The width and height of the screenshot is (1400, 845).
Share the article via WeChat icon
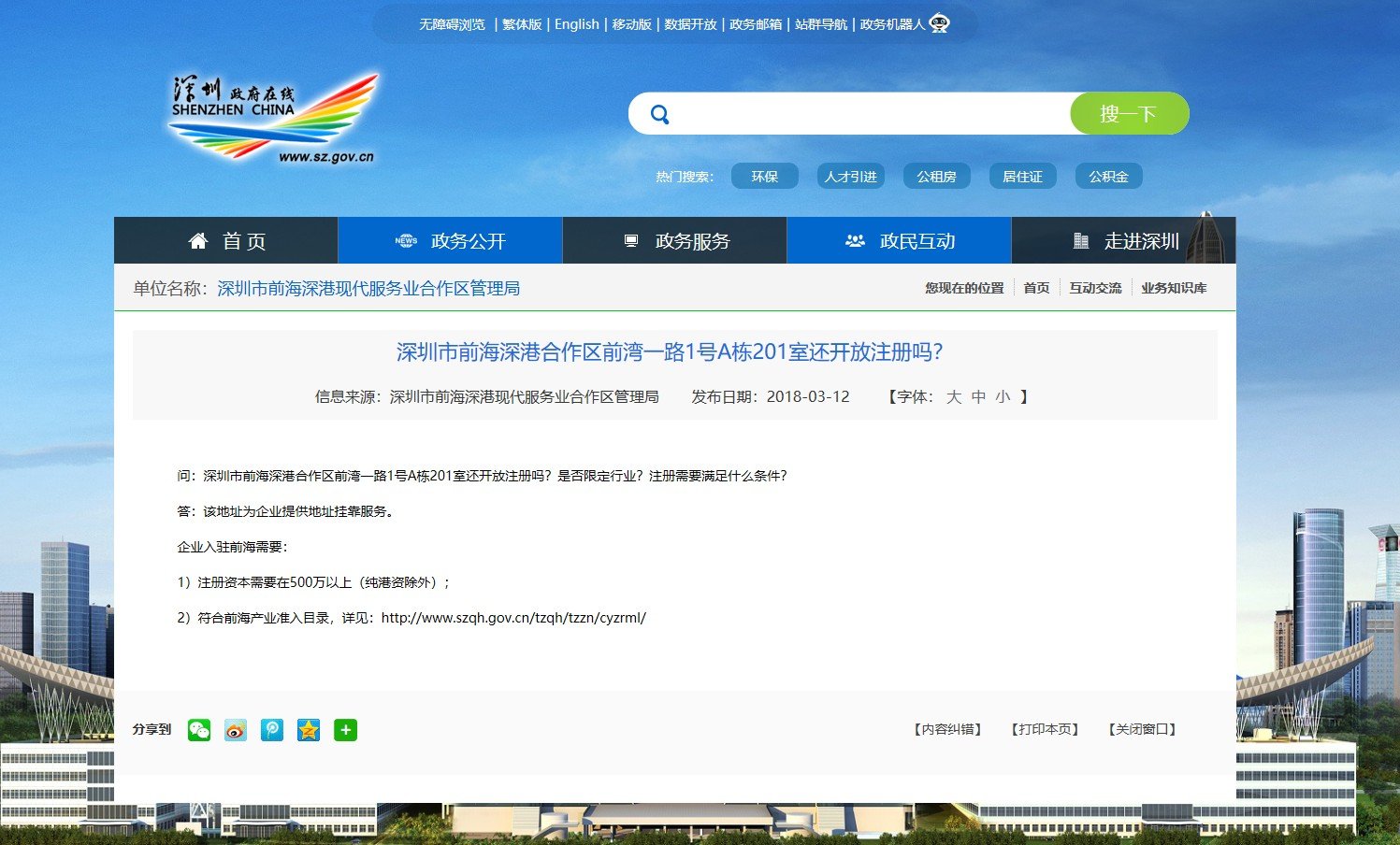tap(200, 730)
